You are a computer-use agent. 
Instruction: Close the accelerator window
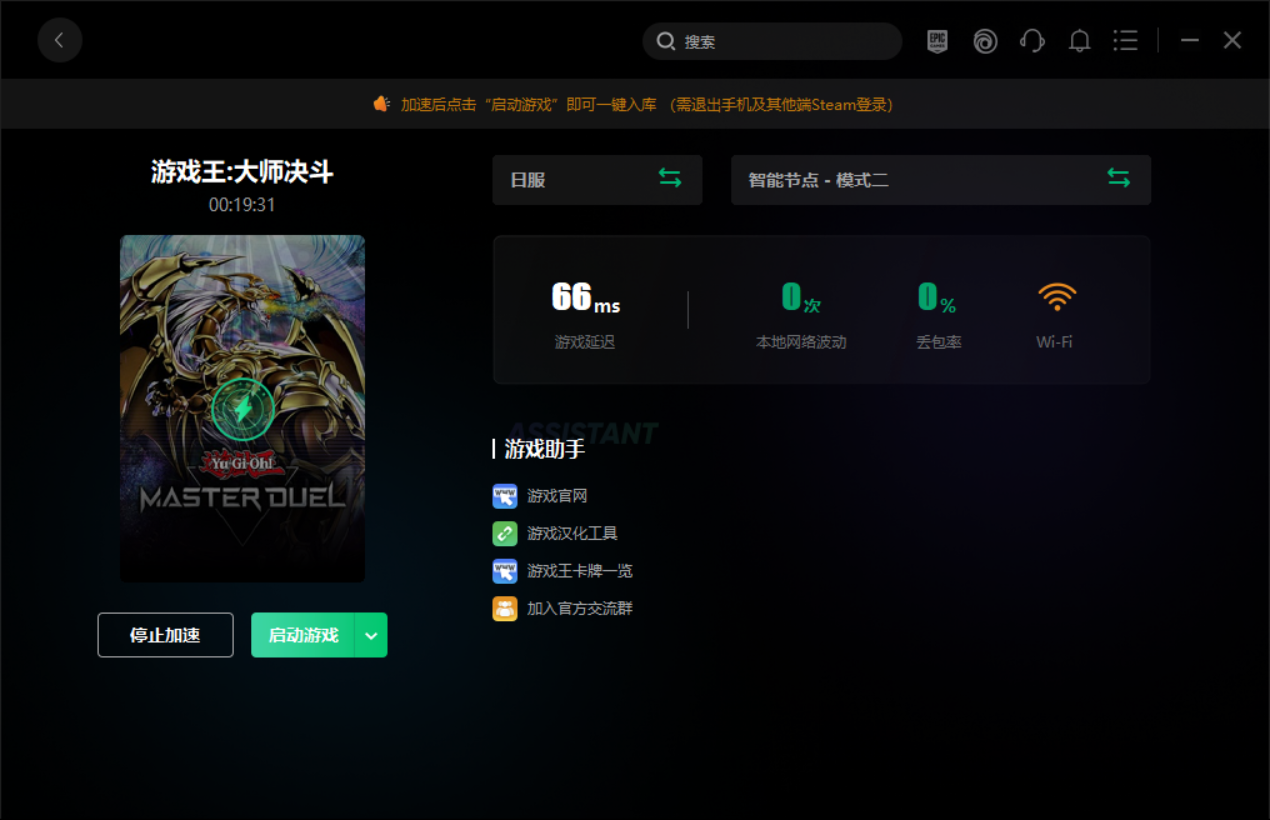1232,40
